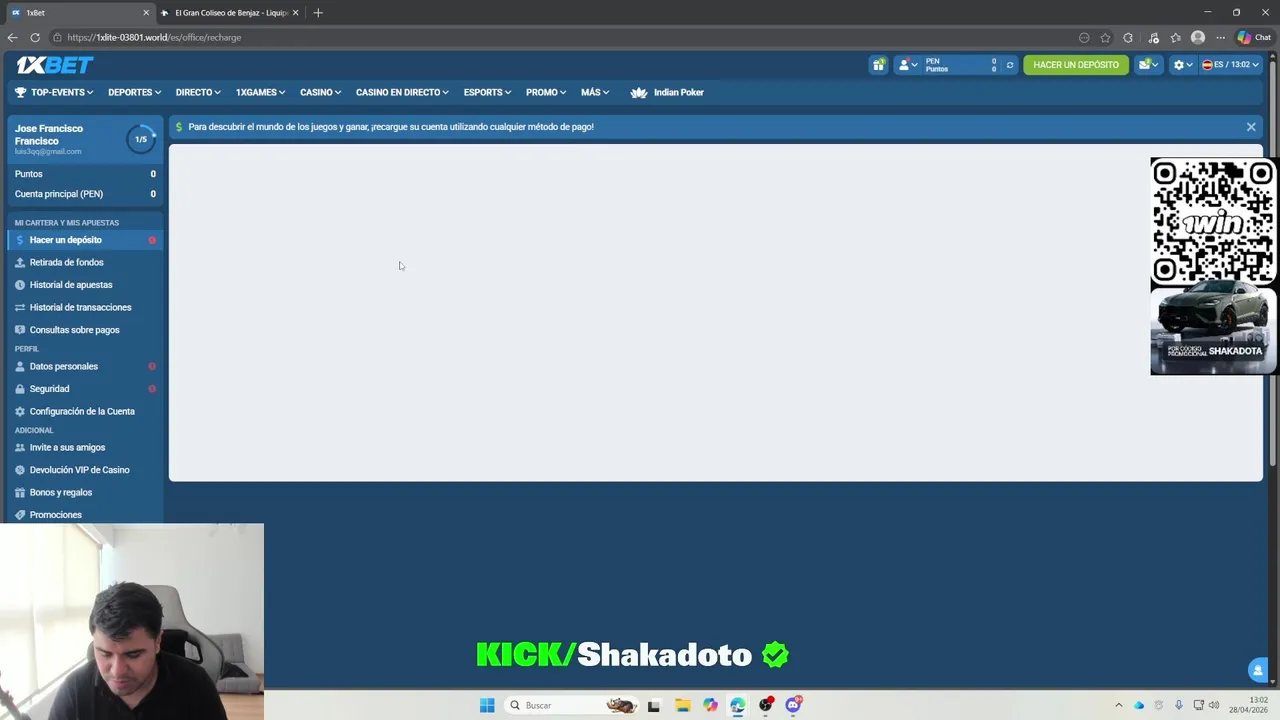Expand the ESPORTS menu

point(487,92)
